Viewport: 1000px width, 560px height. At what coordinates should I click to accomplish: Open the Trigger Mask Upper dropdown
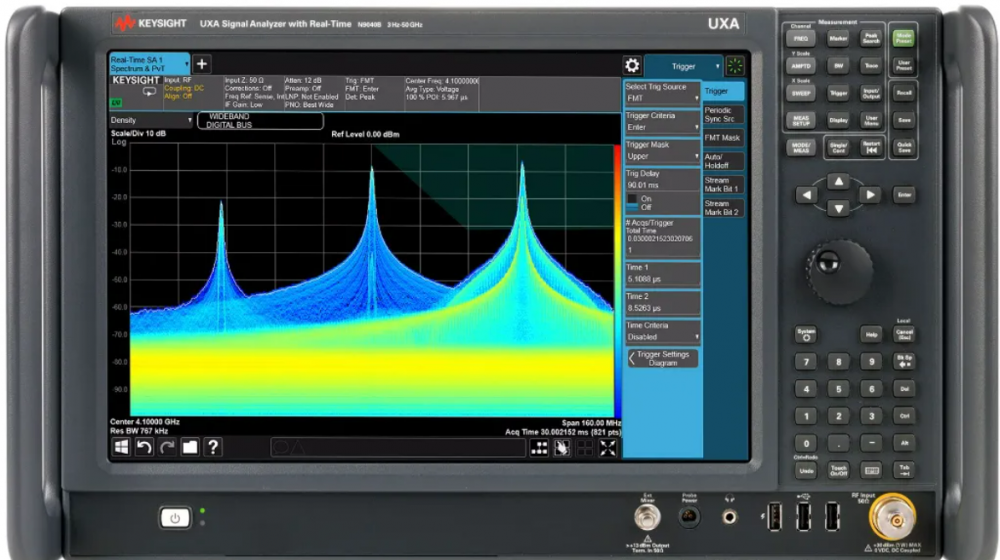(662, 151)
